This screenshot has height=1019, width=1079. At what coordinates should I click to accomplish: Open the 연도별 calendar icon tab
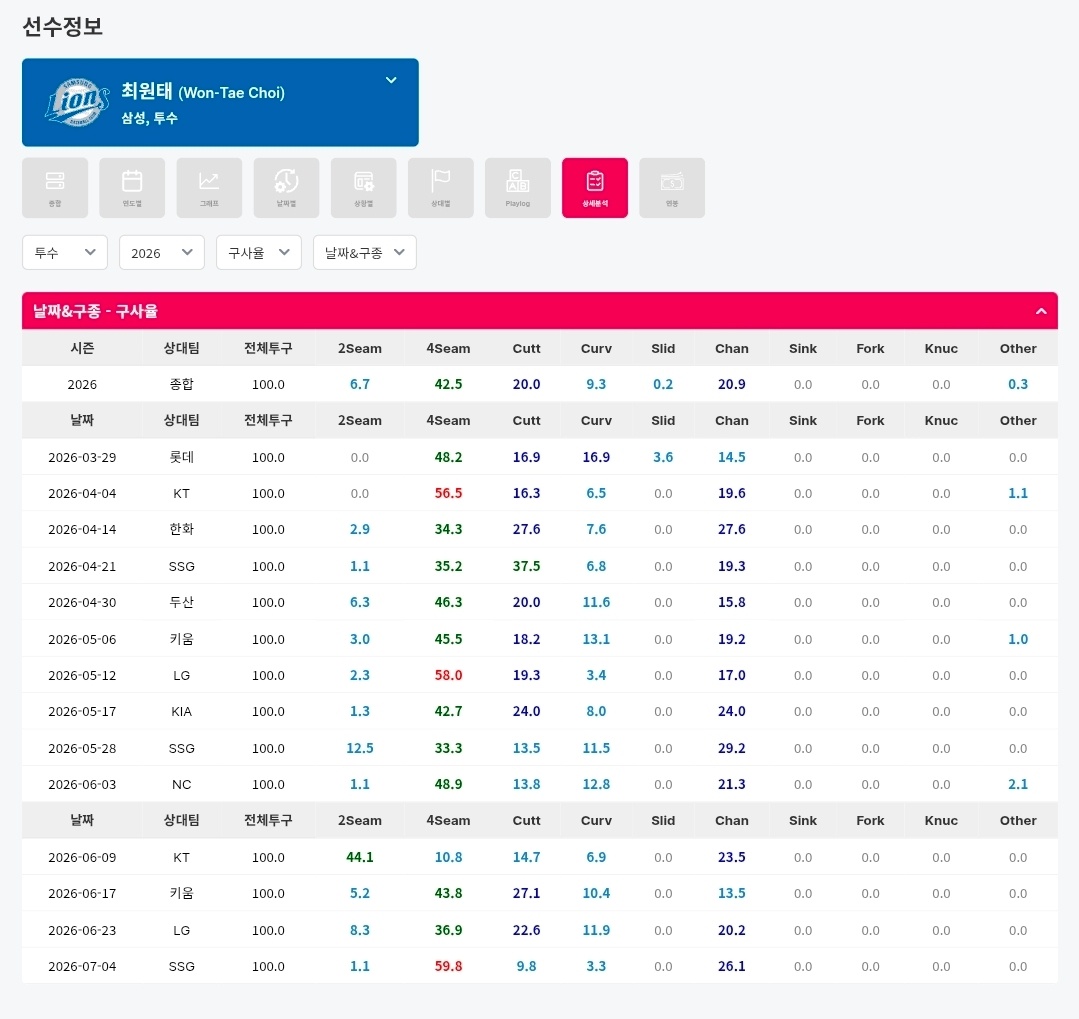(132, 188)
